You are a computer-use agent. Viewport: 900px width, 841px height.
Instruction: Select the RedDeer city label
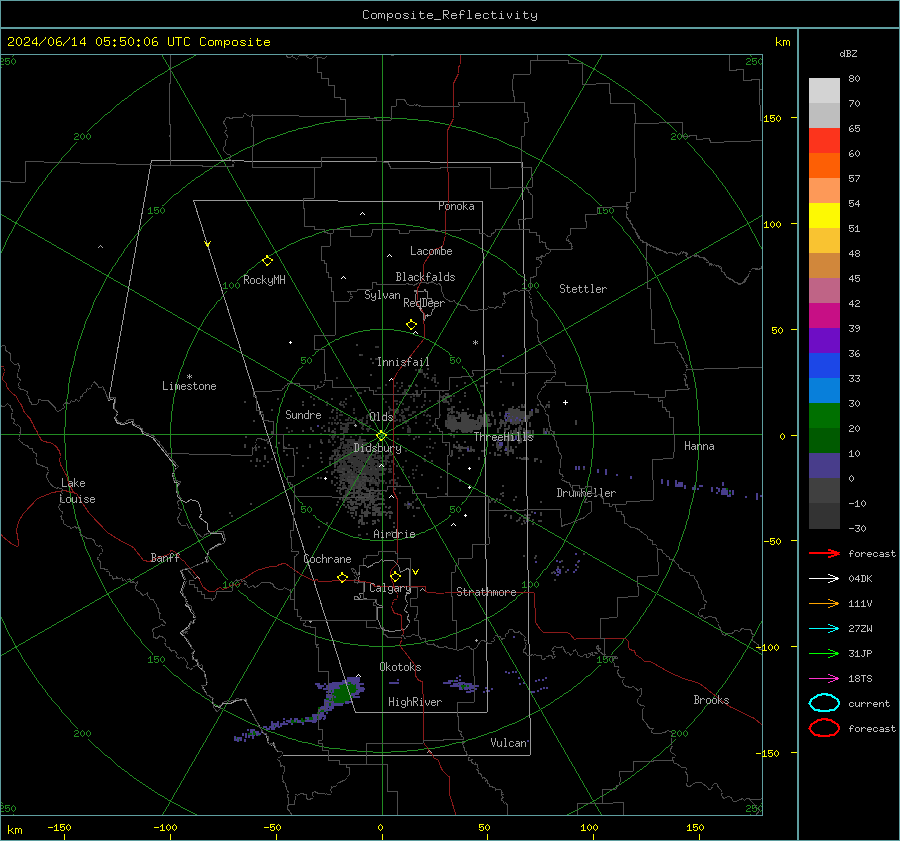pos(424,303)
